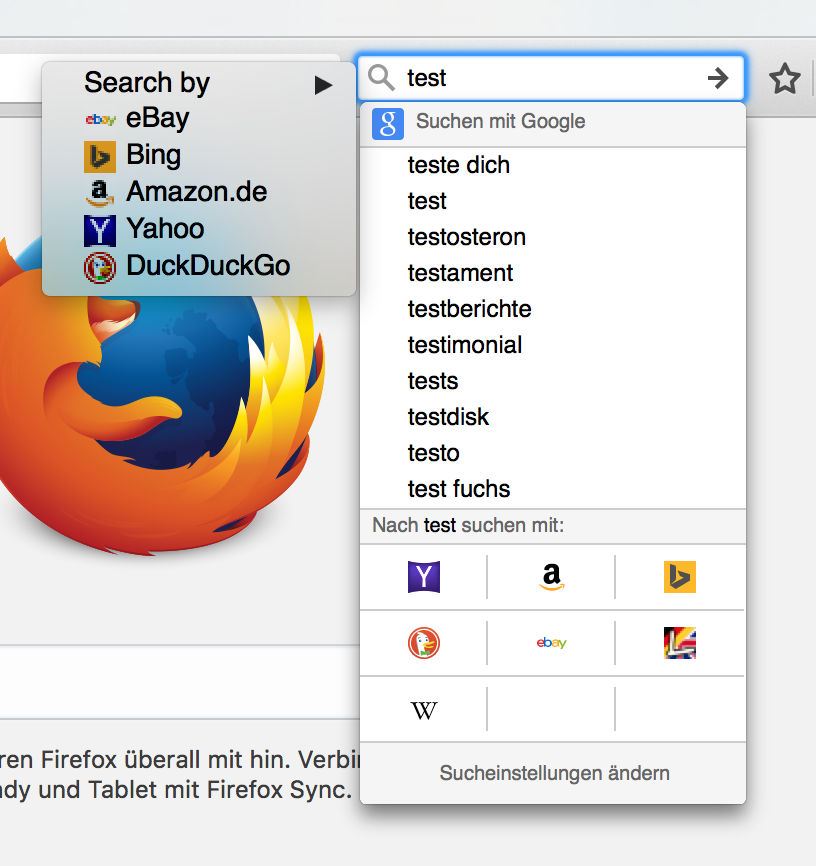Select suggestion testberichte
816x866 pixels.
pyautogui.click(x=552, y=309)
